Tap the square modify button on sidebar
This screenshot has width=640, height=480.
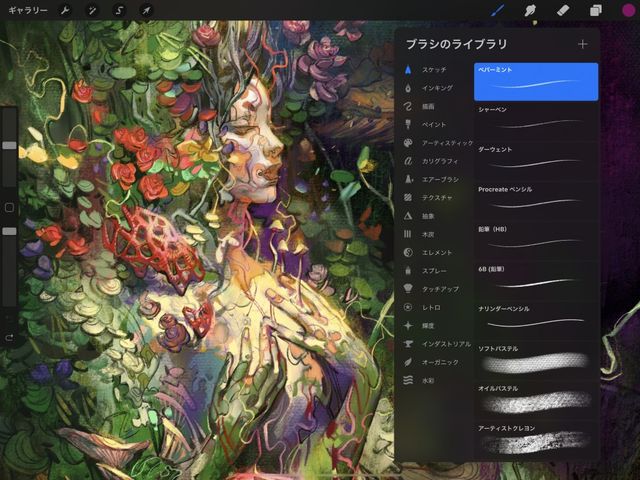click(9, 208)
